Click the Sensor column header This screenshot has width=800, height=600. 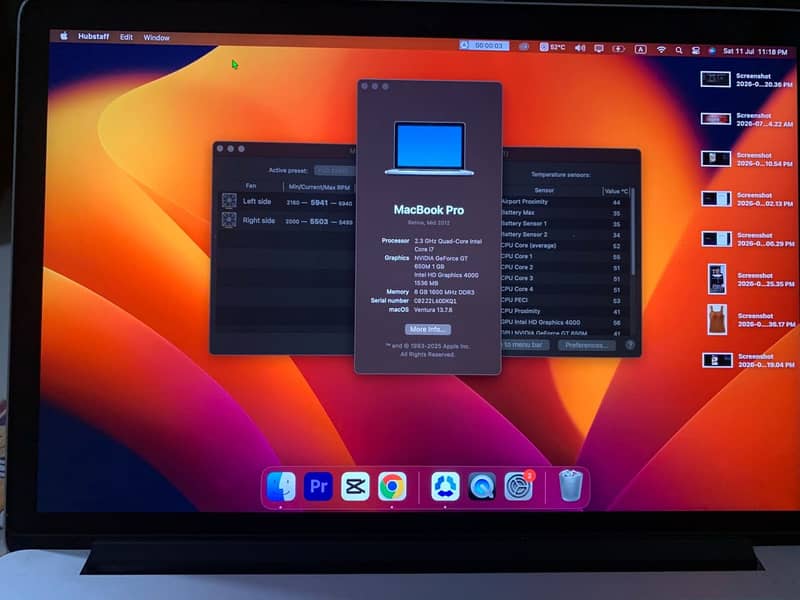(544, 190)
